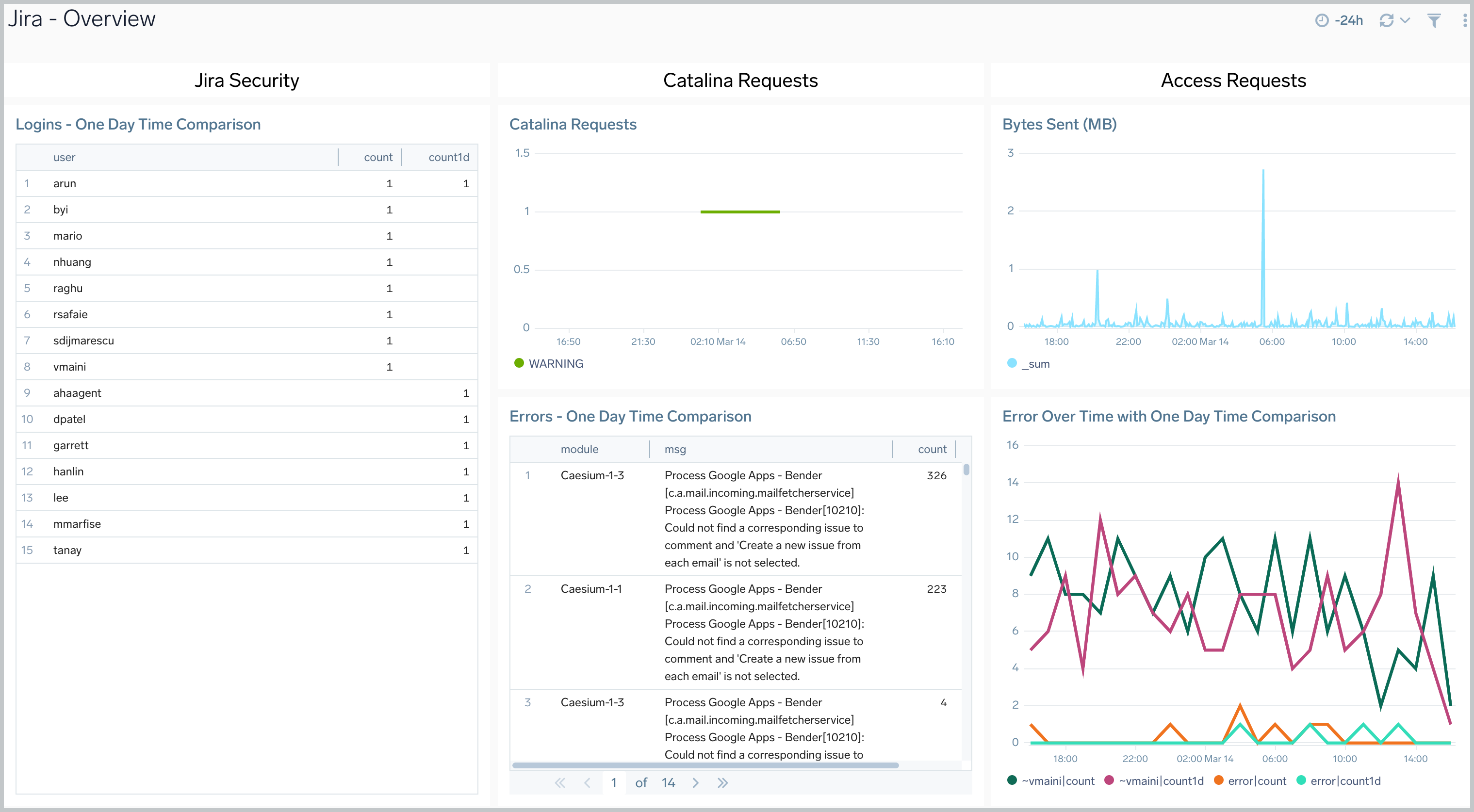Open the Bytes Sent (MB) panel title
The image size is (1474, 812).
pyautogui.click(x=1059, y=124)
